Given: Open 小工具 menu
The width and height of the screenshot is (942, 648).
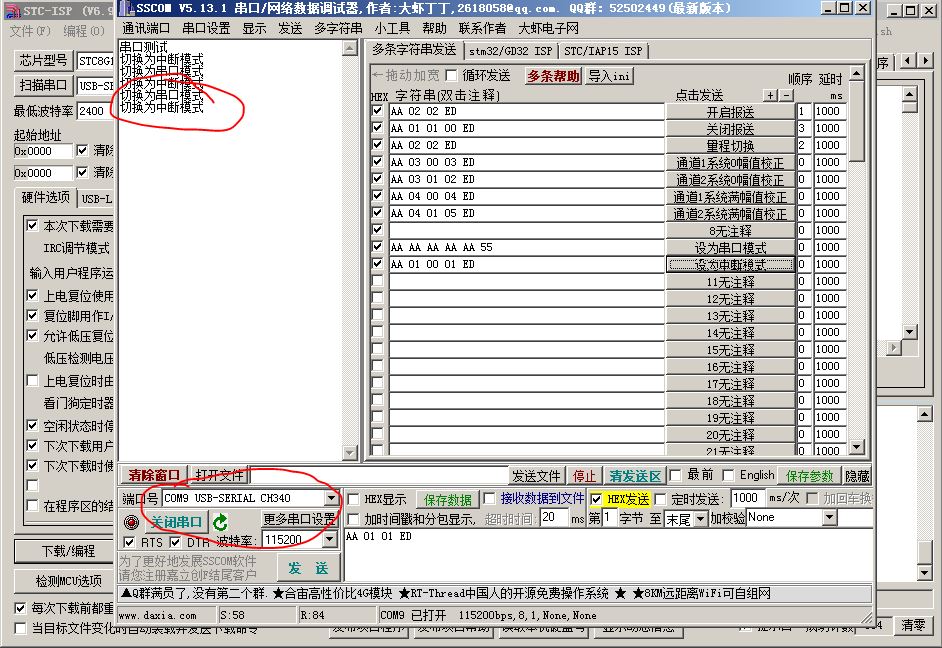Looking at the screenshot, I should point(392,28).
